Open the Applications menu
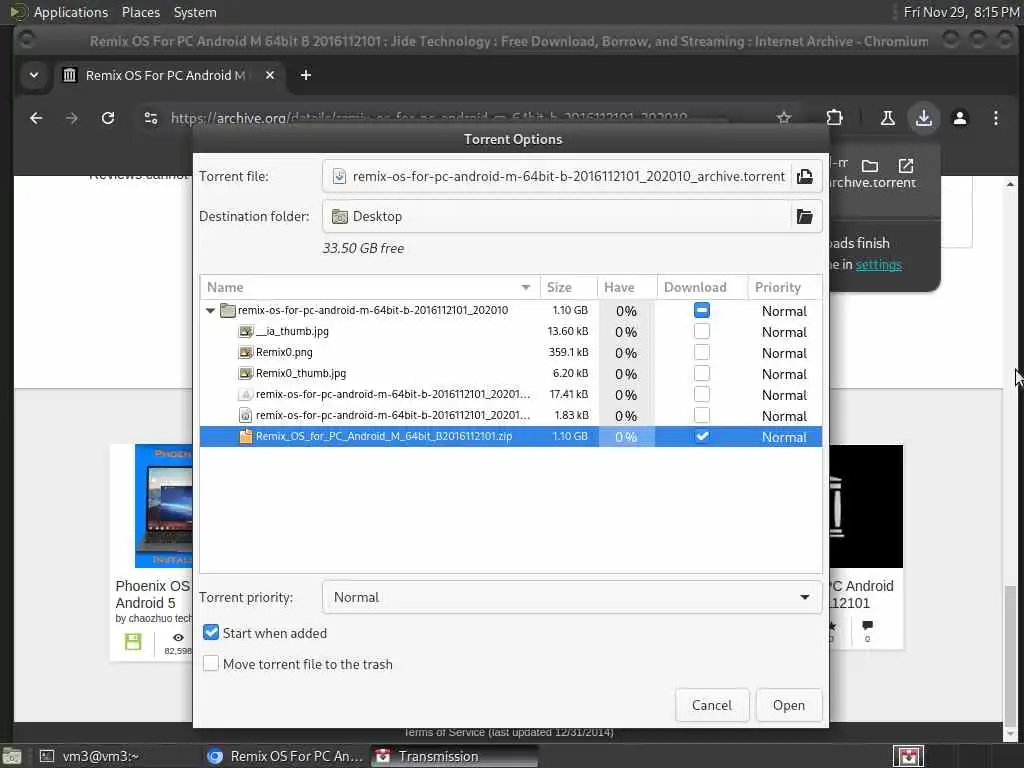This screenshot has height=768, width=1024. pyautogui.click(x=71, y=12)
